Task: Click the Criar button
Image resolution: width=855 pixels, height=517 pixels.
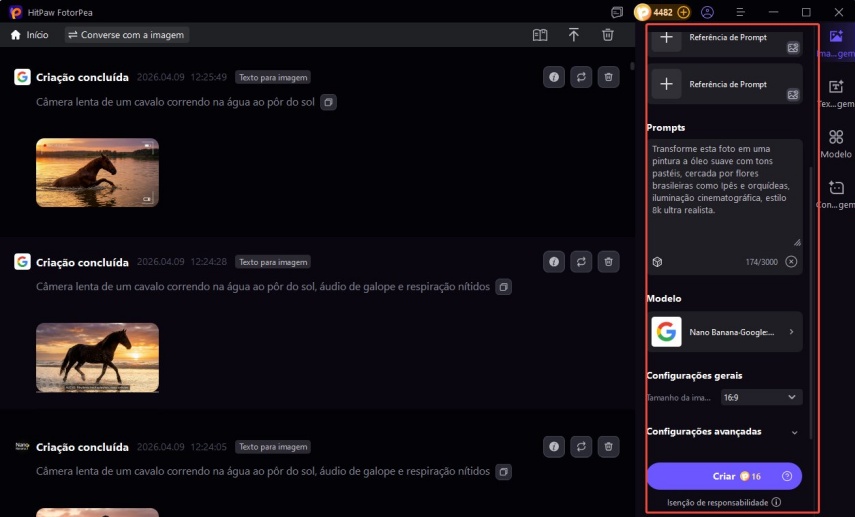Action: pos(724,476)
